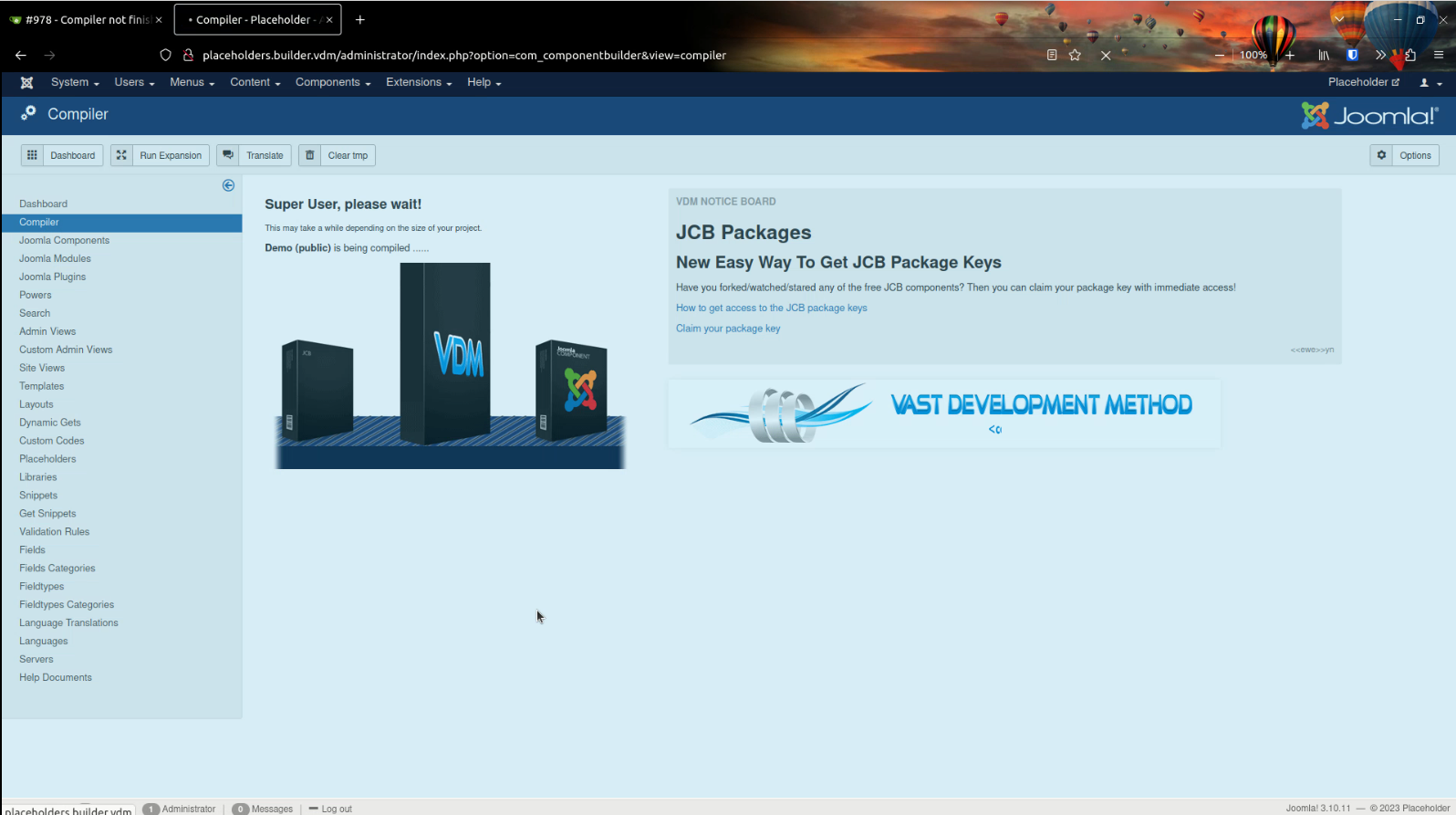Close the Compiler - Placeholder tab

click(329, 19)
